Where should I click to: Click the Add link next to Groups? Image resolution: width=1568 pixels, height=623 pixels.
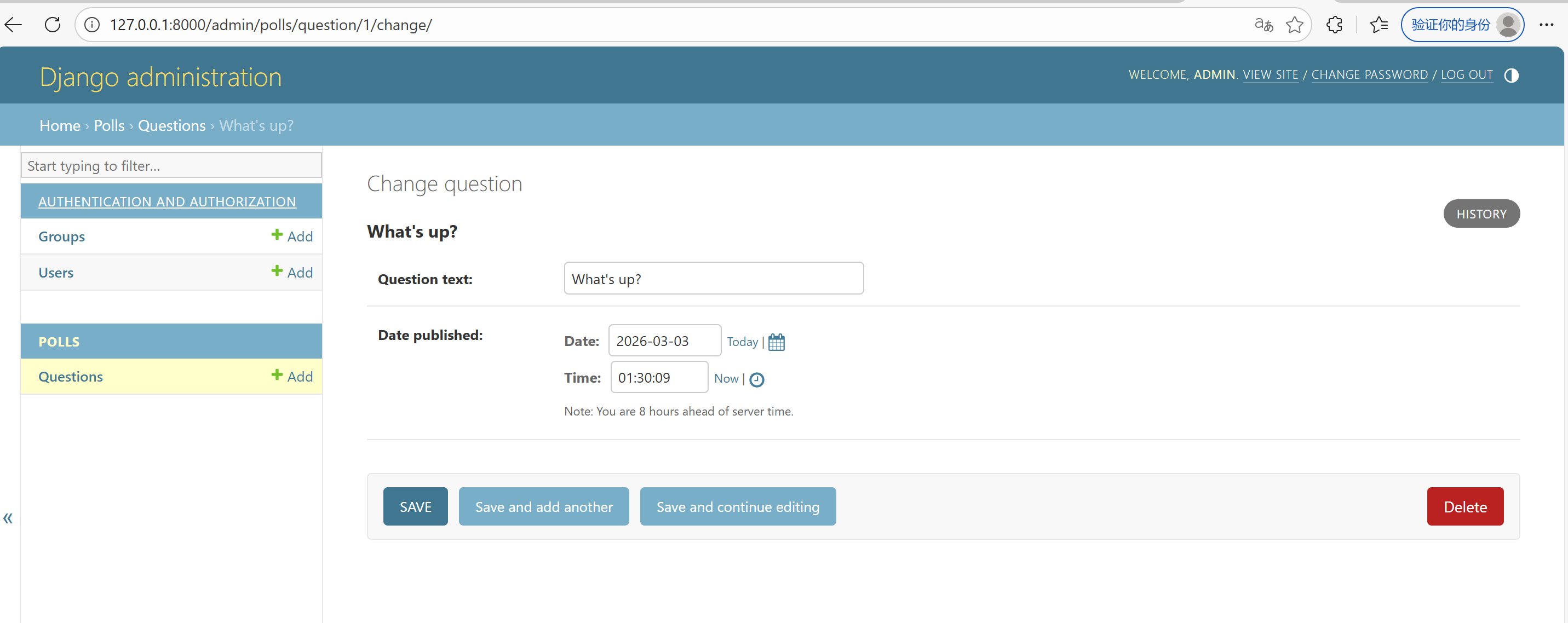292,236
